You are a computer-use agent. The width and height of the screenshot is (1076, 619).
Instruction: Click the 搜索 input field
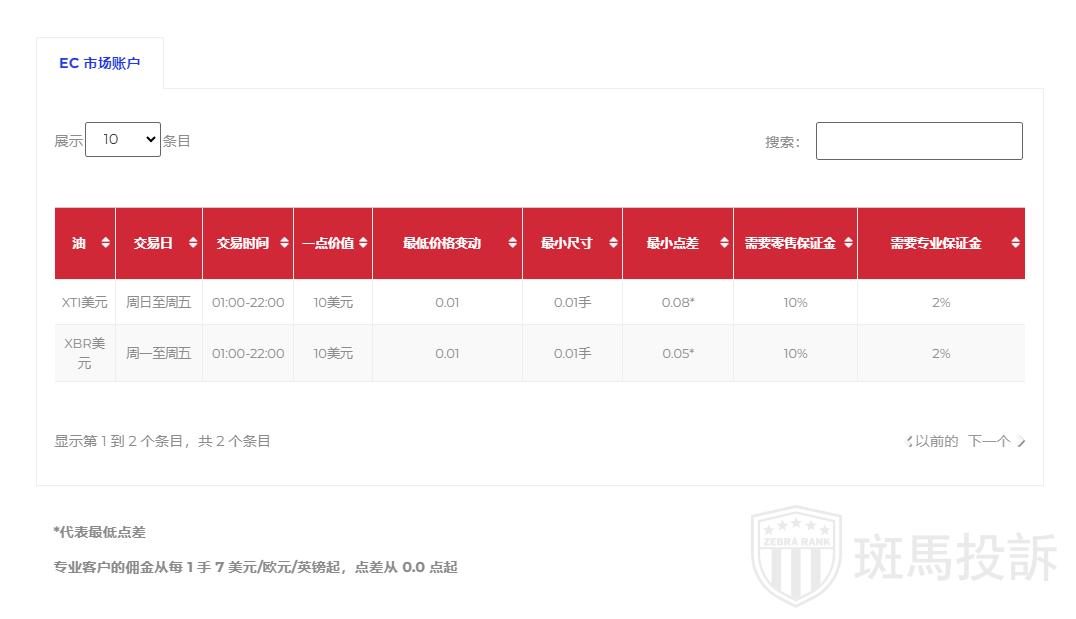coord(918,141)
